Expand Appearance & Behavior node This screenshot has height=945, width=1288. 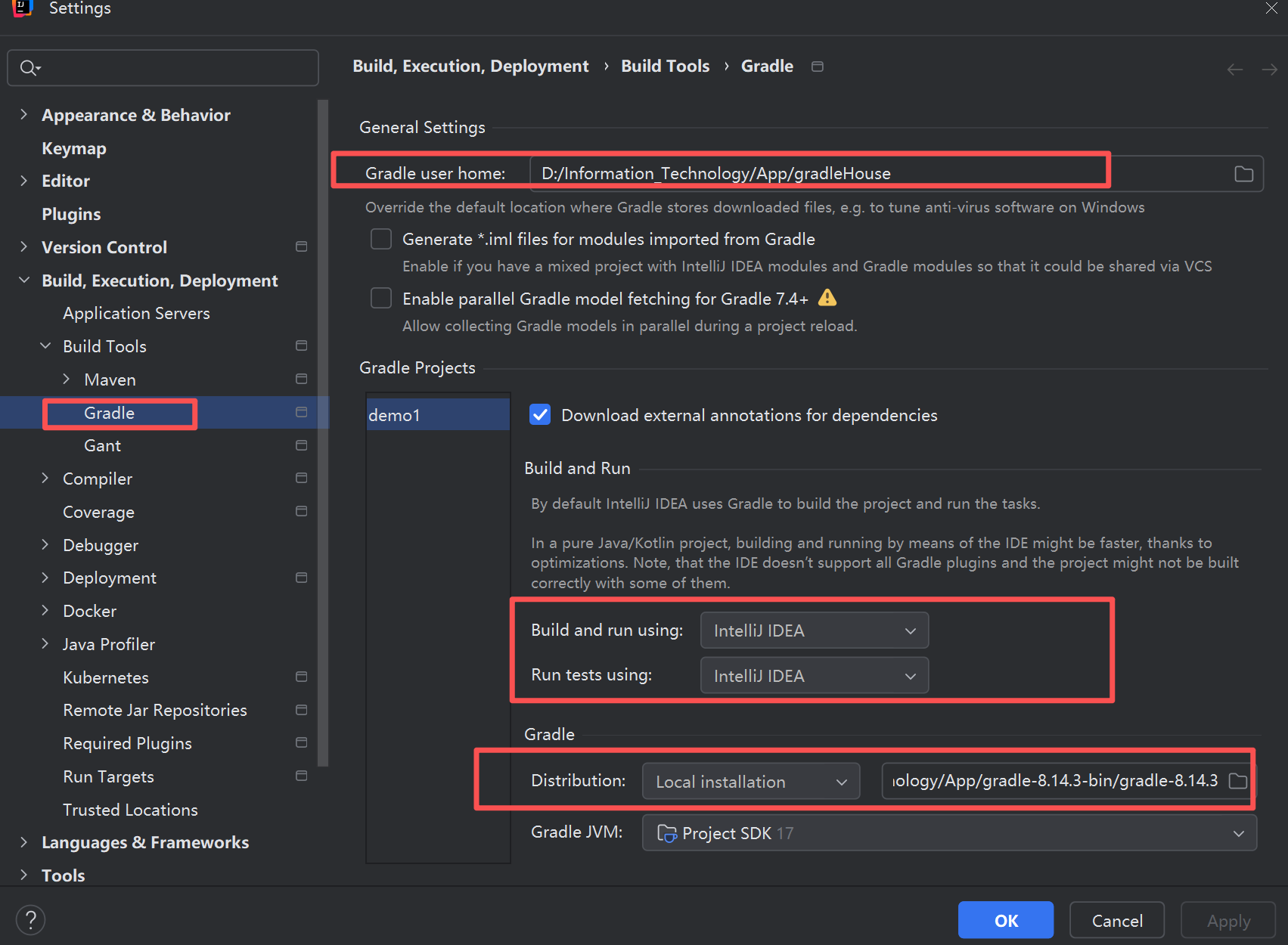[24, 114]
